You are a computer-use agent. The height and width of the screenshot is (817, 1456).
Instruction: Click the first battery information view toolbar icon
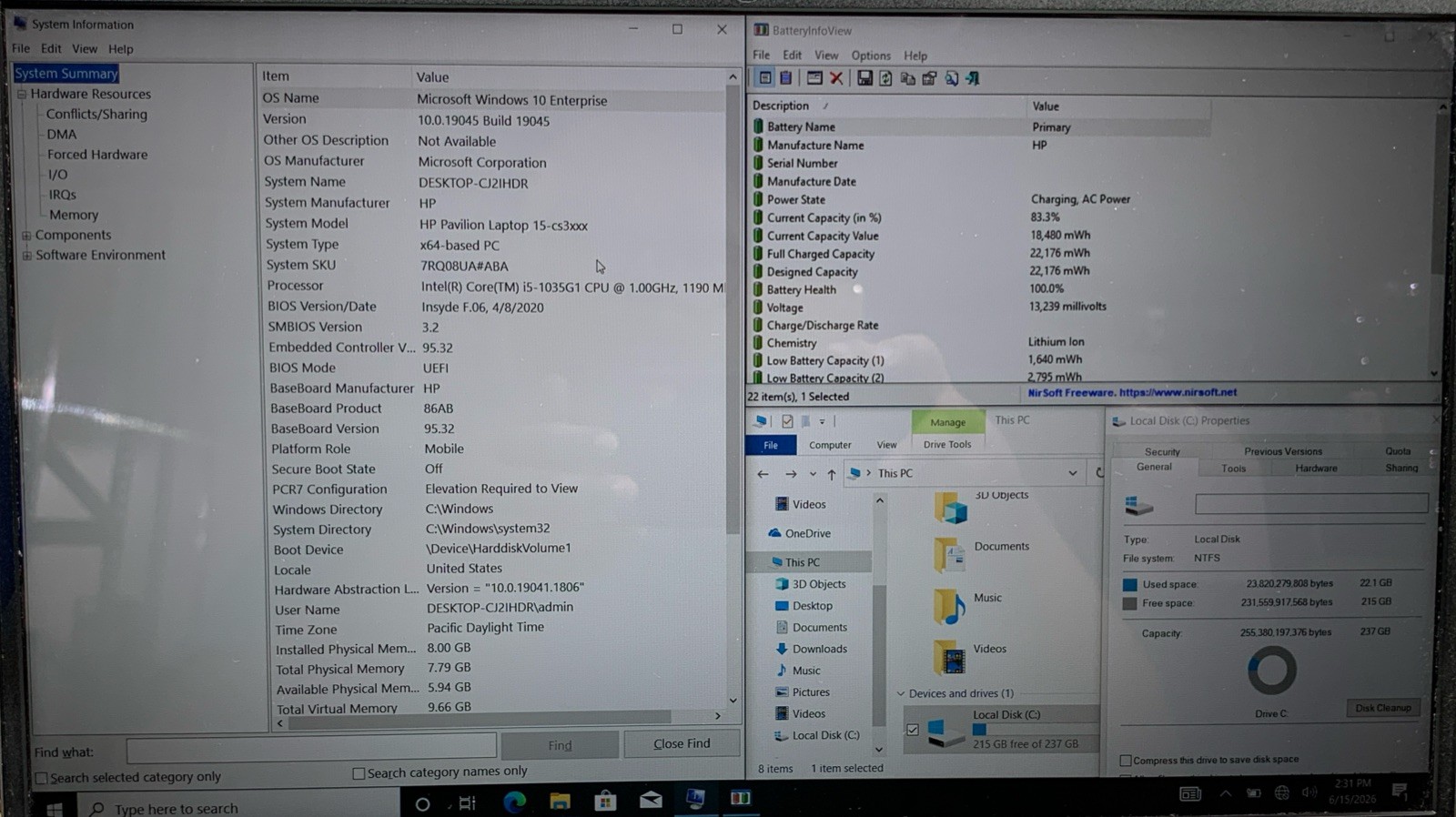(x=764, y=78)
